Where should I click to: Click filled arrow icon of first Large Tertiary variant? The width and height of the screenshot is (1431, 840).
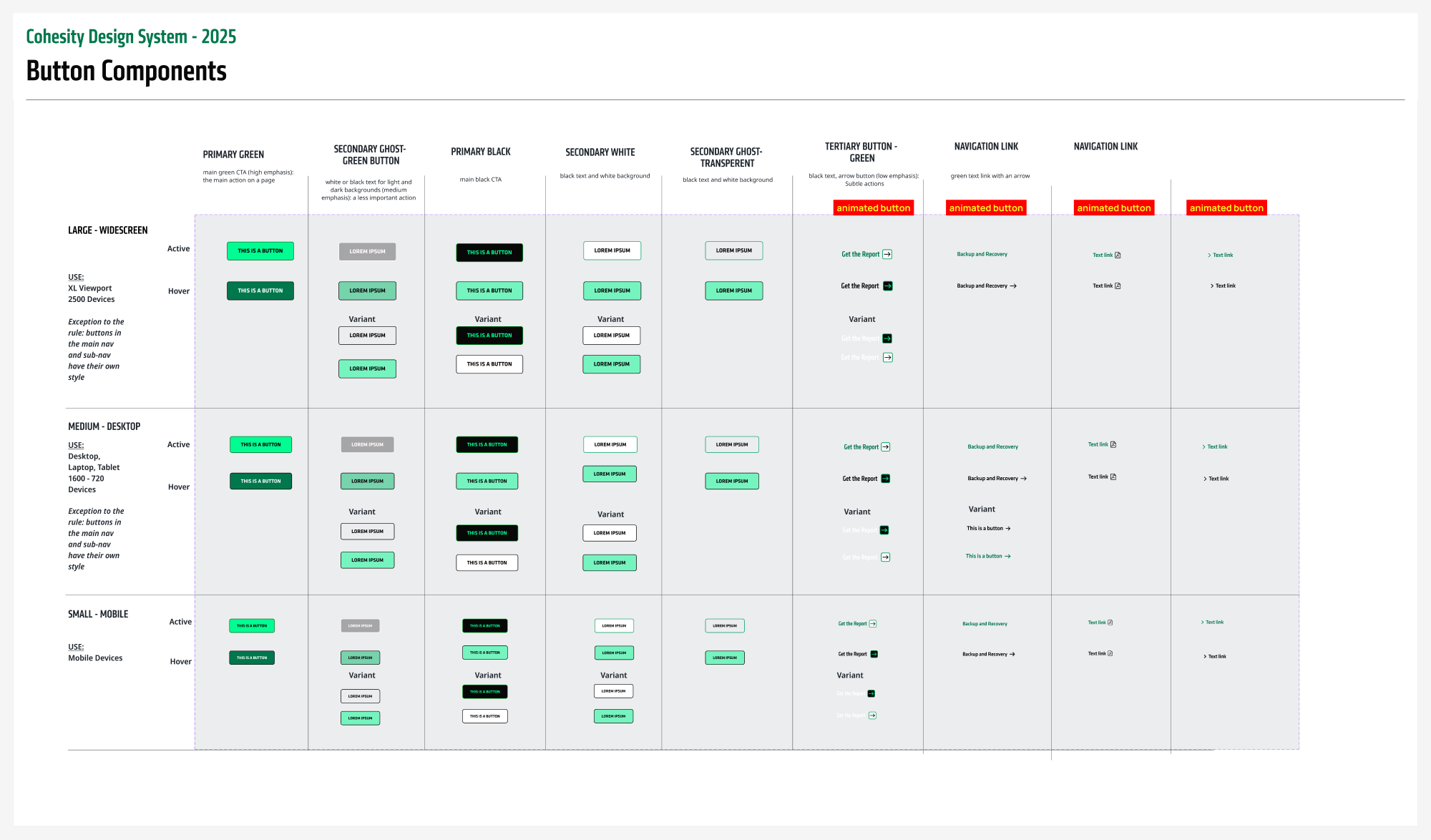coord(887,338)
